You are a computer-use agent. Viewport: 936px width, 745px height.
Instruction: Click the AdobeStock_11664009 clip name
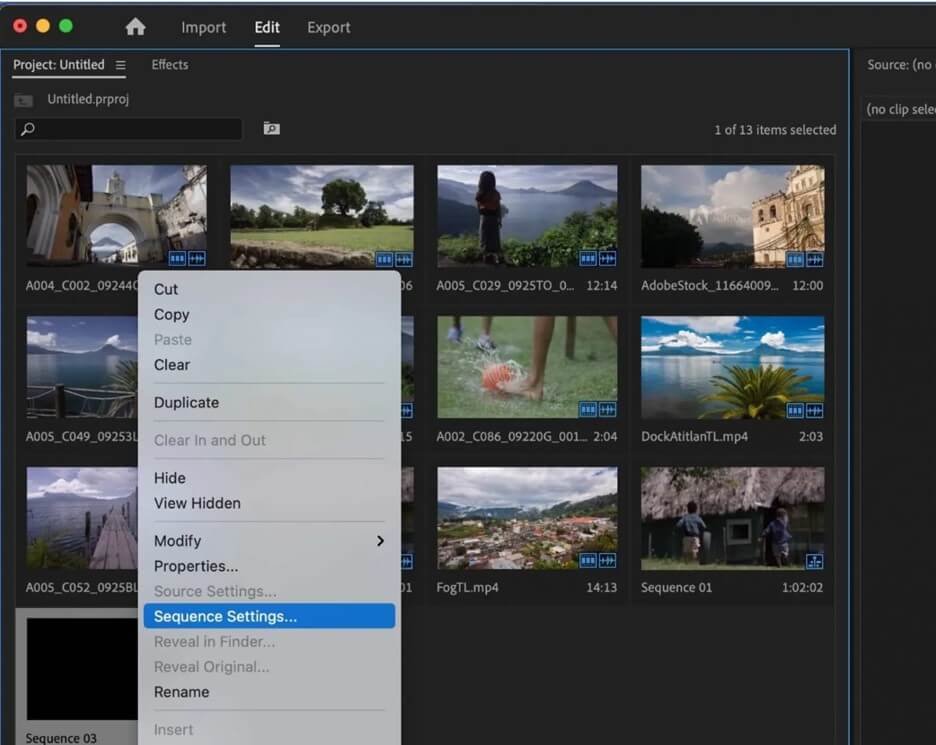(710, 285)
